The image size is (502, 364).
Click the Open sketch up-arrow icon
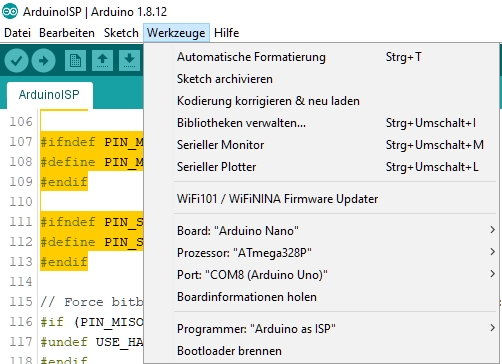[102, 61]
